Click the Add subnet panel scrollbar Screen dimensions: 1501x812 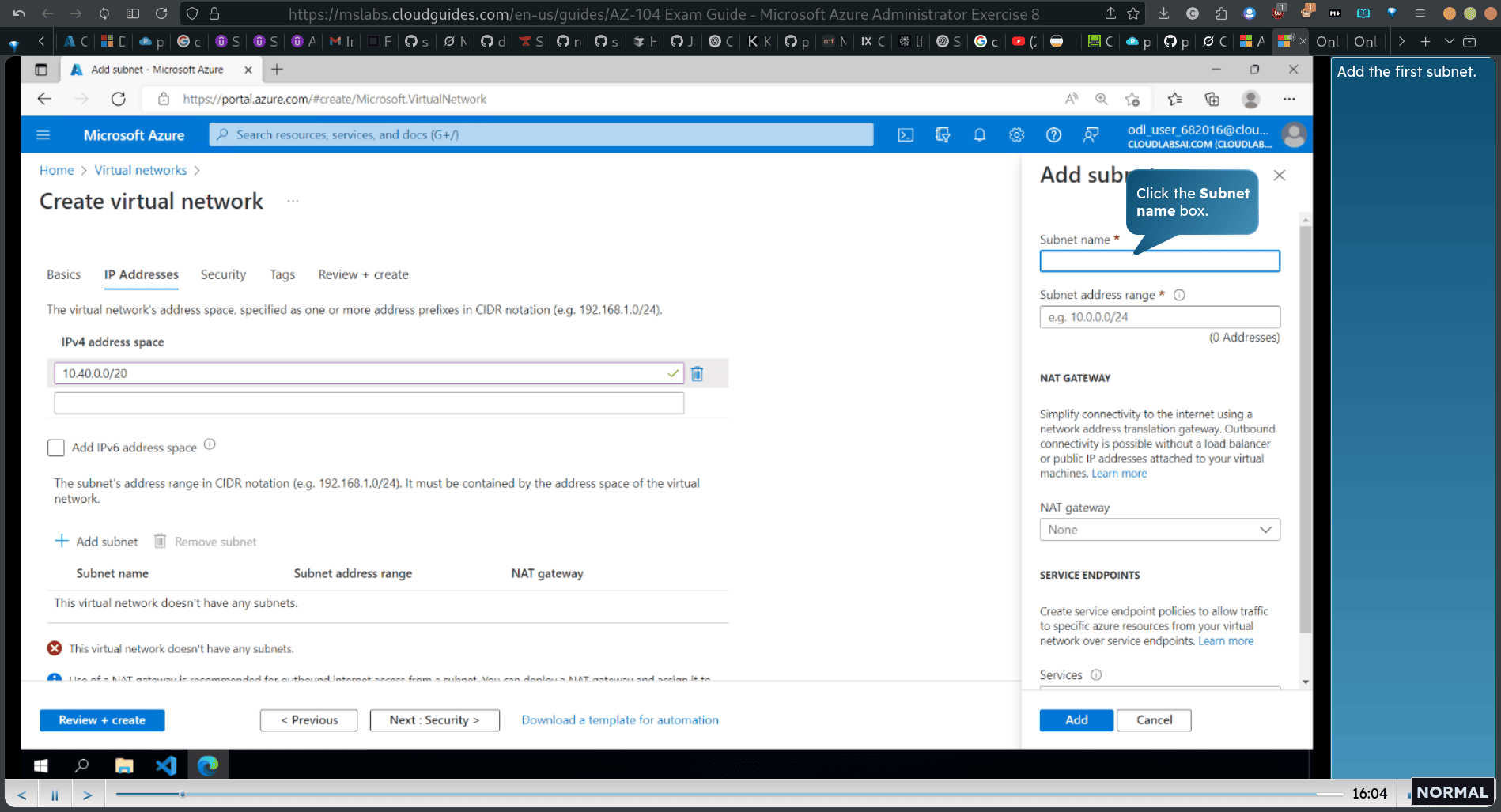point(1305,431)
